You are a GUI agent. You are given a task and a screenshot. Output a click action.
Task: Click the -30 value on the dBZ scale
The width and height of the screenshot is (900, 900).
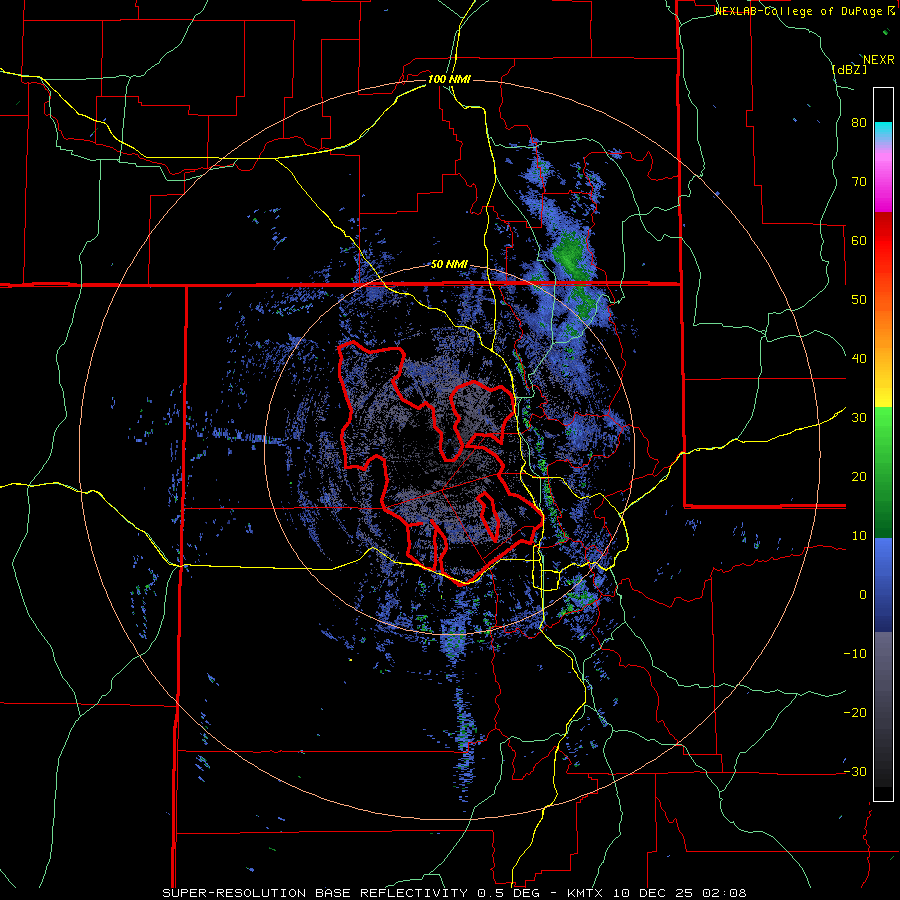[855, 771]
